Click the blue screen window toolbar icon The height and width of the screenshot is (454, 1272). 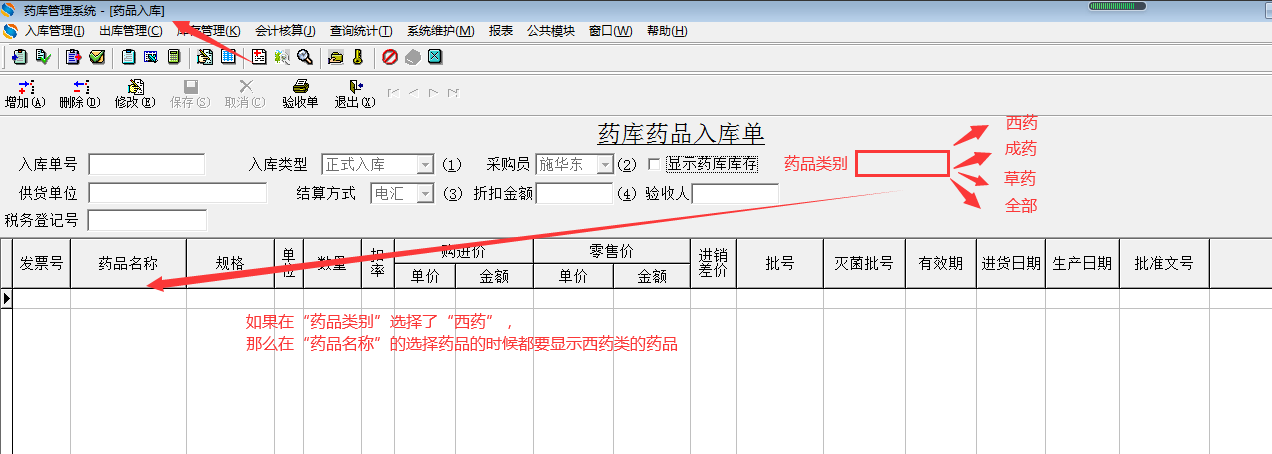click(x=151, y=57)
